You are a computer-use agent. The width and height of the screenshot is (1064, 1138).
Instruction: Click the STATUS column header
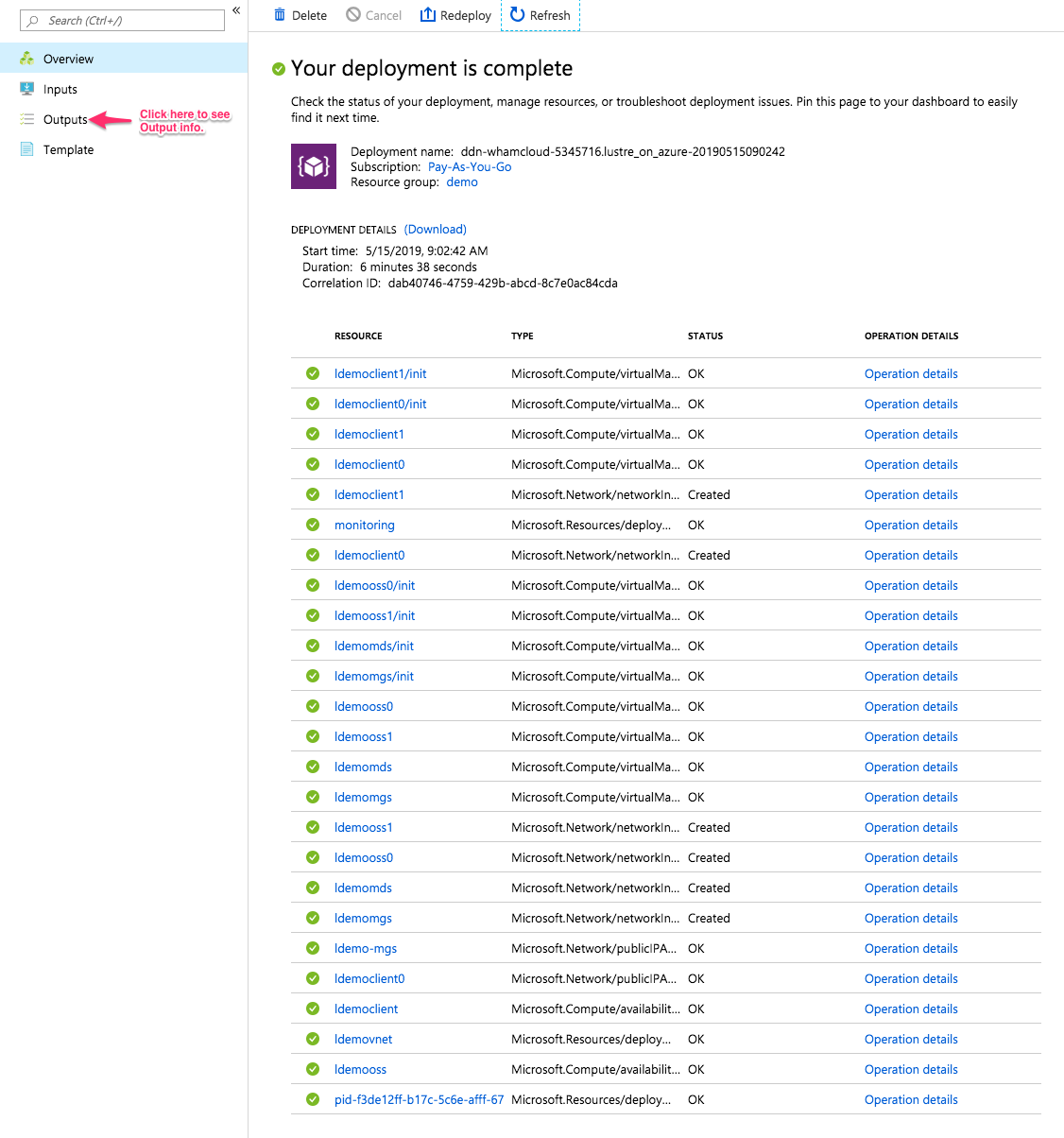(x=705, y=336)
